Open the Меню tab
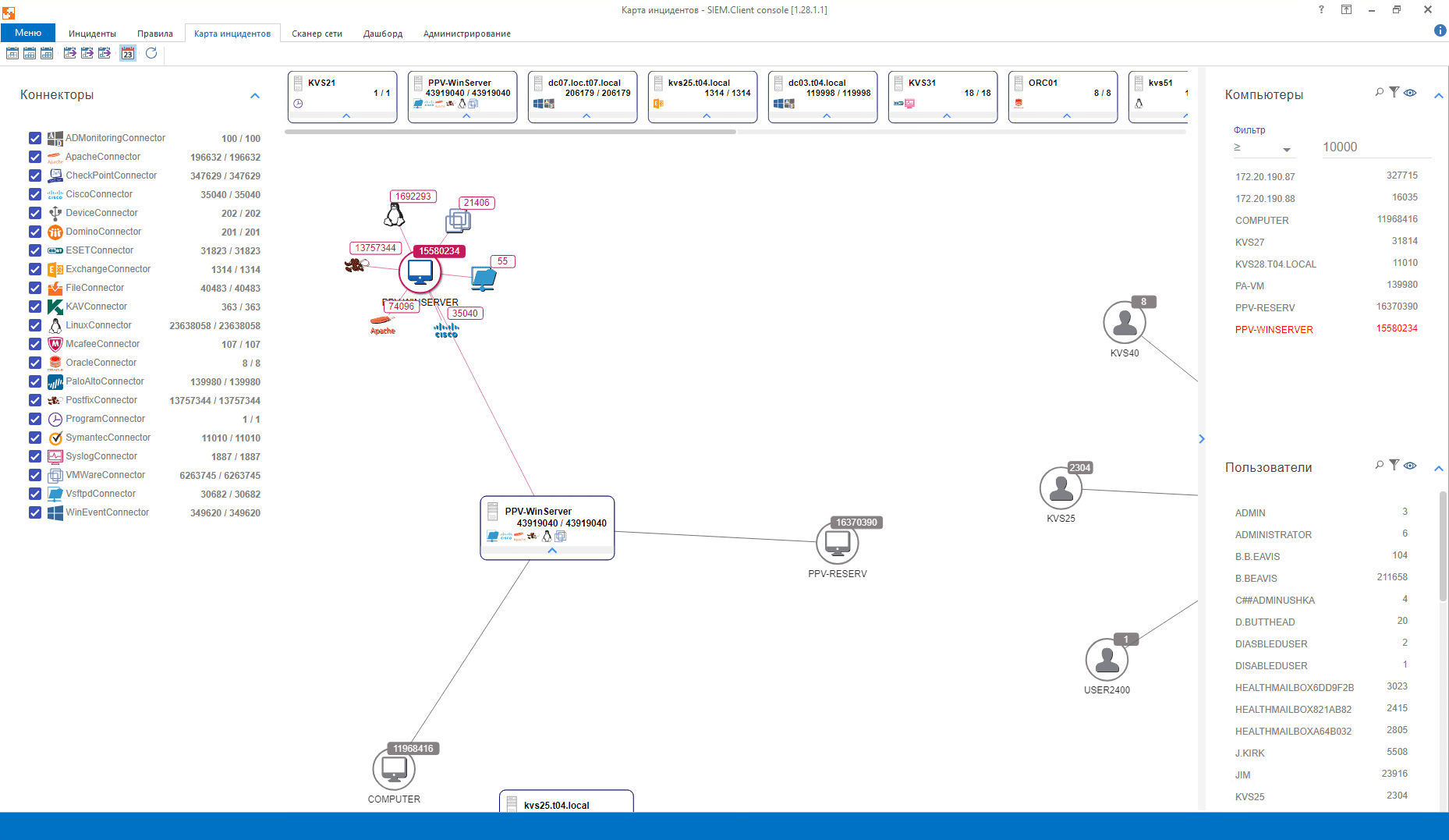This screenshot has height=840, width=1449. click(28, 33)
